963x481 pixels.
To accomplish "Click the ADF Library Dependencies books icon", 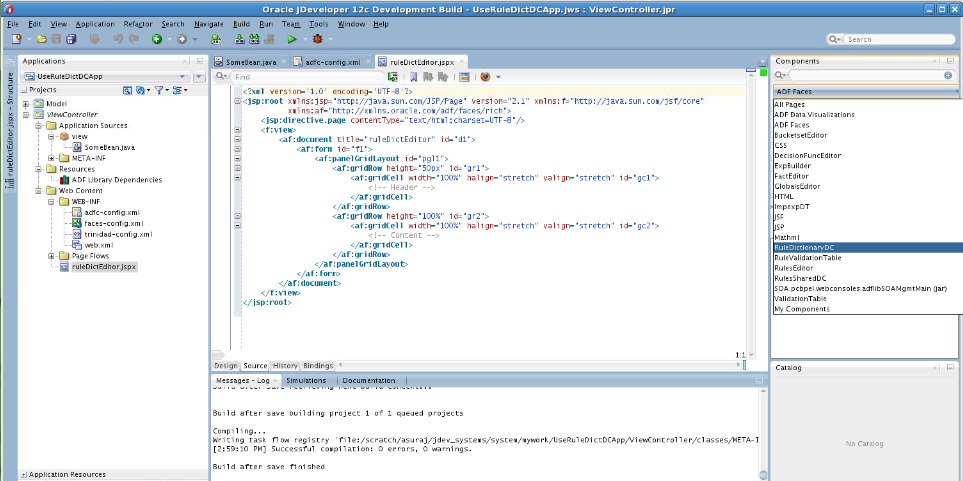I will (x=66, y=180).
